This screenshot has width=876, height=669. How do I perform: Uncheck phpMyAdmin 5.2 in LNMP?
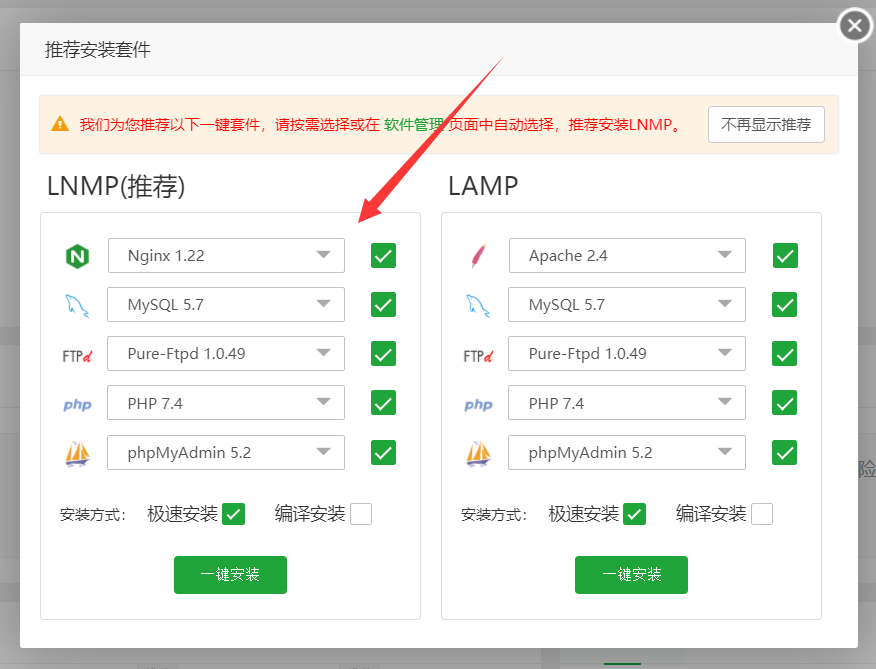(383, 453)
